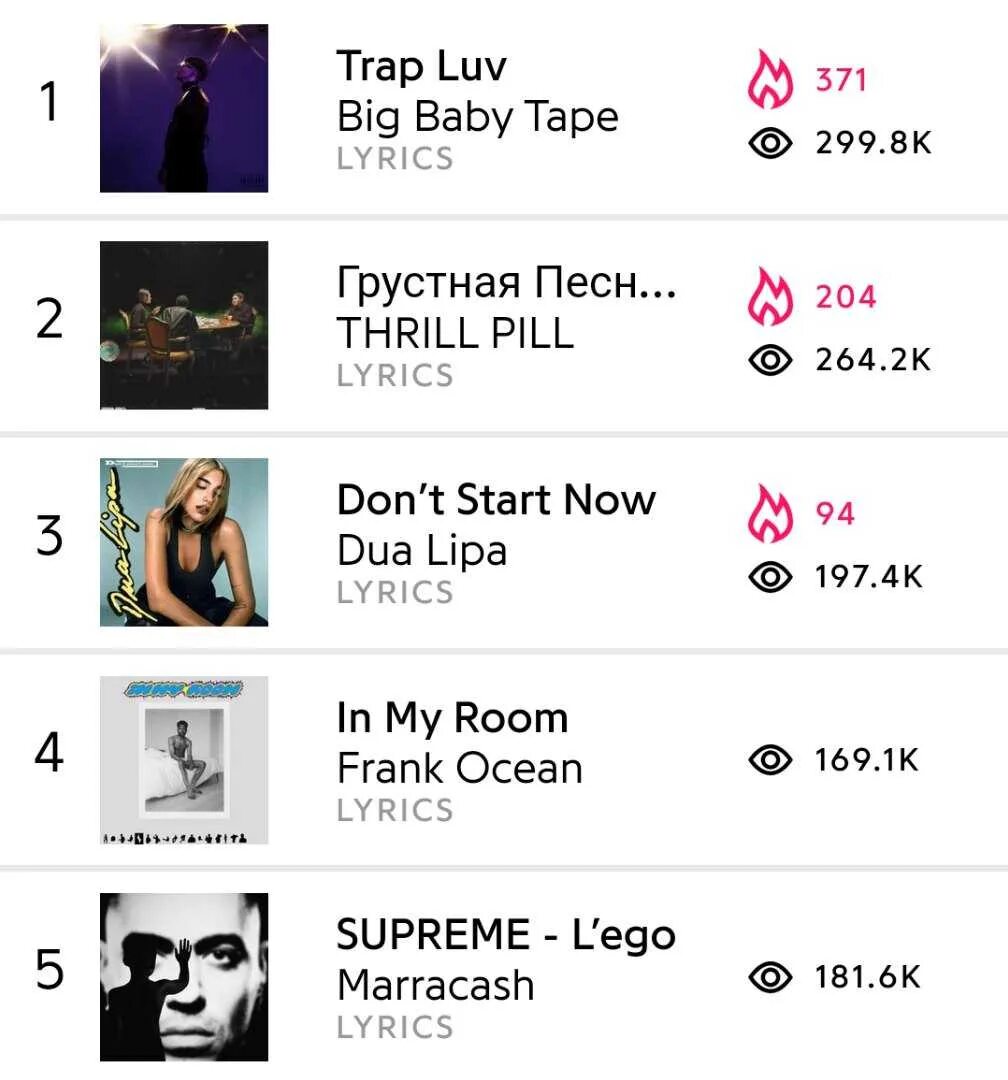1008x1080 pixels.
Task: Open the Trap Luv album cover
Action: (x=184, y=108)
